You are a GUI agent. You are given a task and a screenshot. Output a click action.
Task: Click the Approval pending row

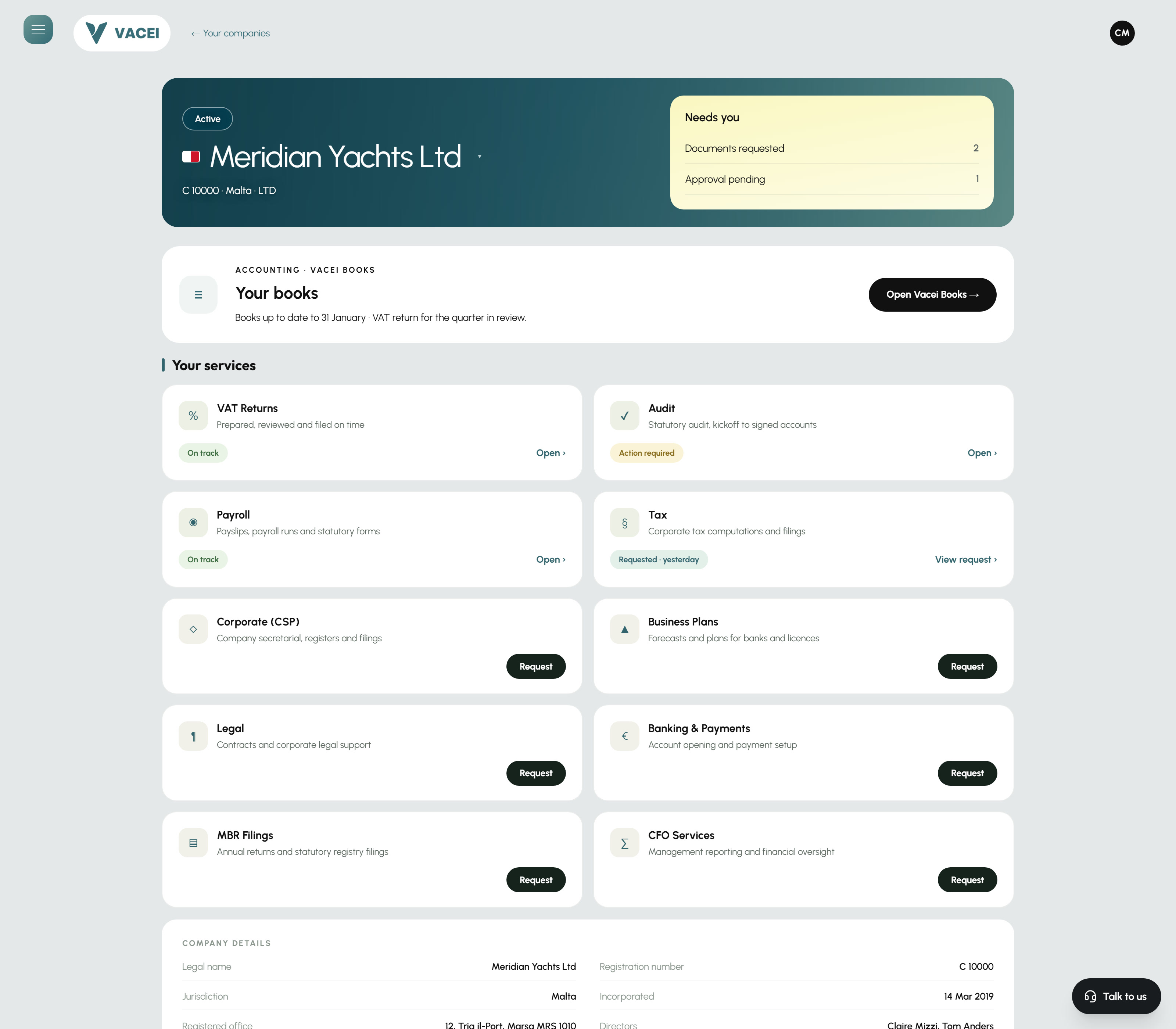click(x=831, y=179)
